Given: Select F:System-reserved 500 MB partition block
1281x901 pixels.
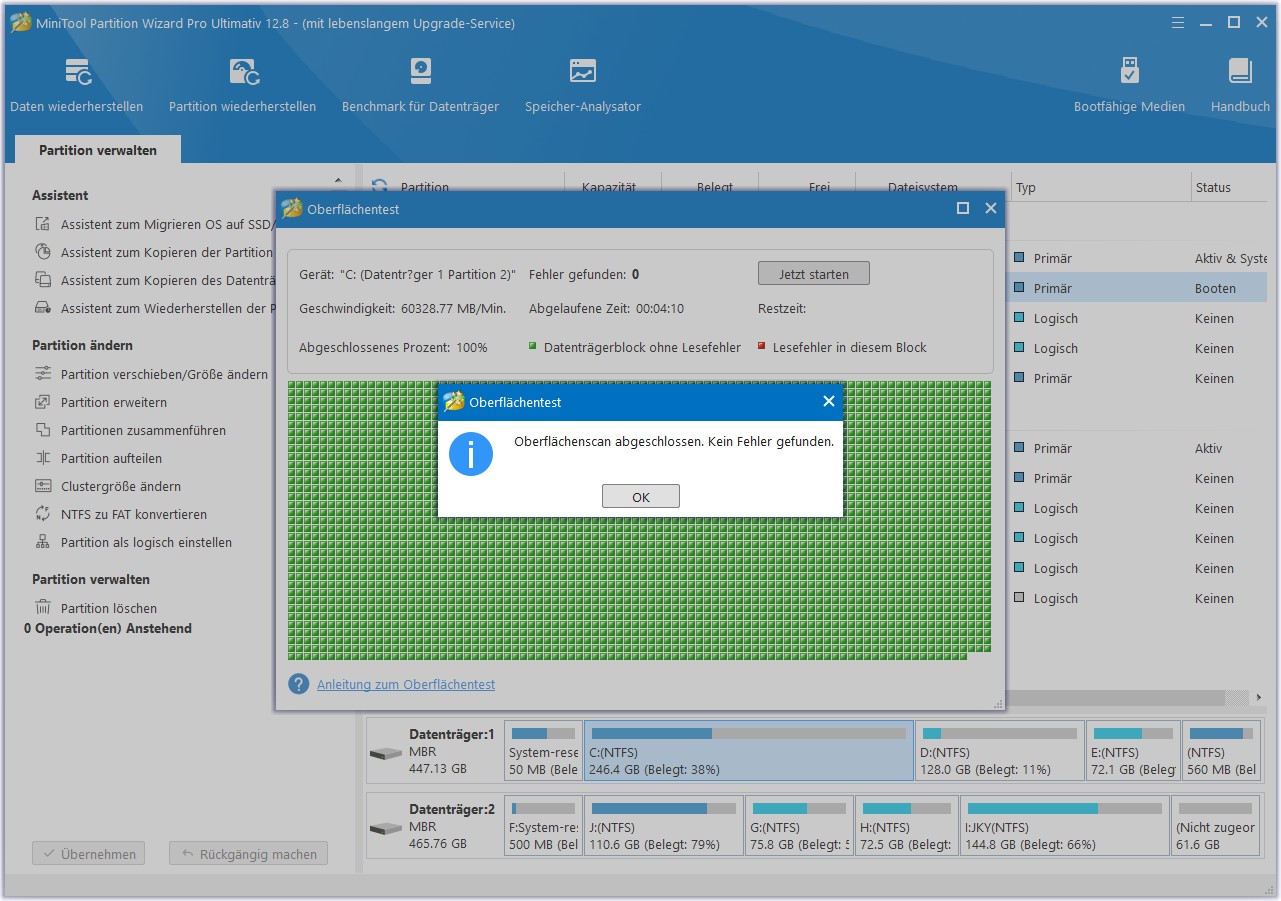Looking at the screenshot, I should tap(543, 827).
